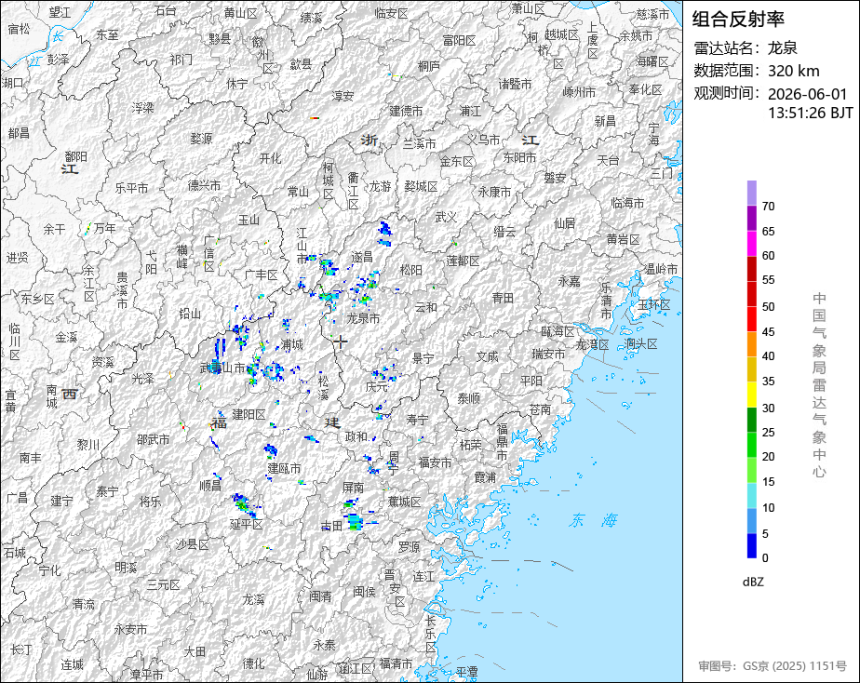Click the 中国气象局雷达气象中心 vertical credit text
The width and height of the screenshot is (860, 683).
[819, 385]
